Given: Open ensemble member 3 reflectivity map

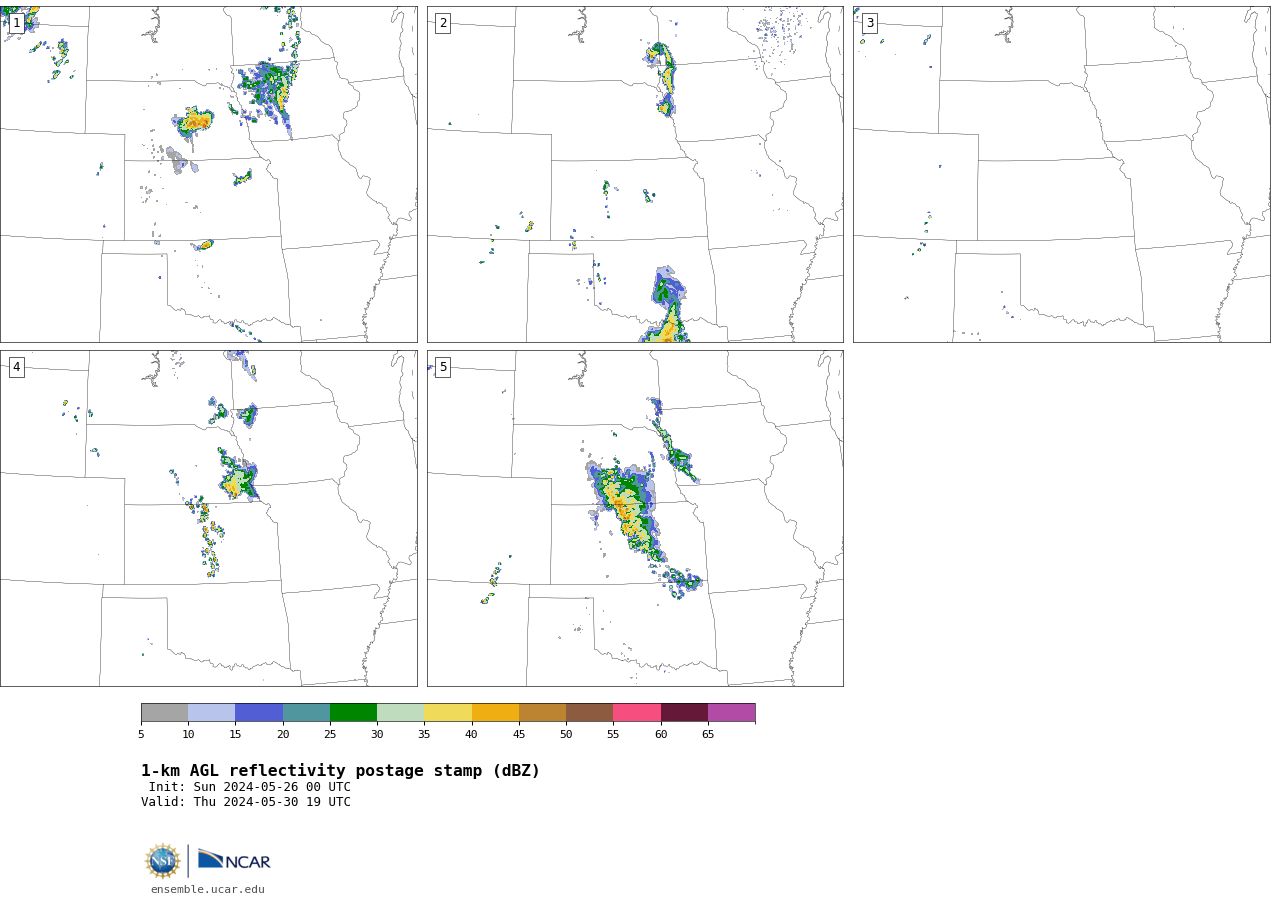Looking at the screenshot, I should point(1061,174).
